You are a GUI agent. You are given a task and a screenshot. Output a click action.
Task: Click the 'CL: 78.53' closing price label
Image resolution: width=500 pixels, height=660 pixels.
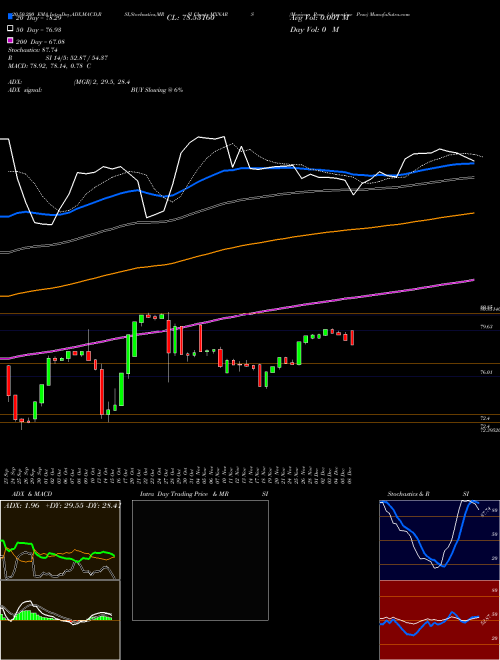click(190, 18)
